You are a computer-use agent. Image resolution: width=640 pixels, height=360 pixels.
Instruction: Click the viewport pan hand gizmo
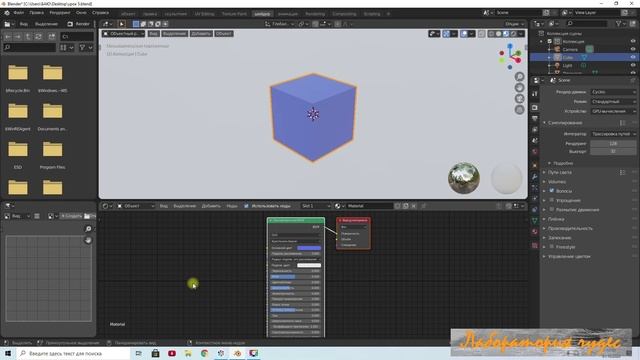point(519,88)
